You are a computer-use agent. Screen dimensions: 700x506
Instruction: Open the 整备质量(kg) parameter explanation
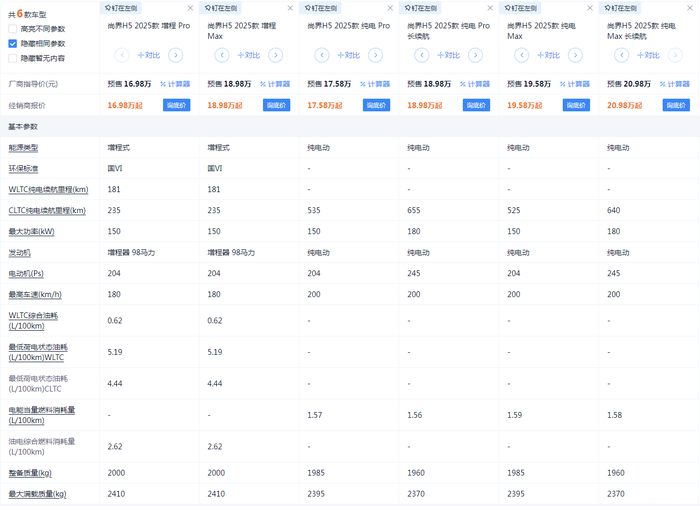pos(30,471)
